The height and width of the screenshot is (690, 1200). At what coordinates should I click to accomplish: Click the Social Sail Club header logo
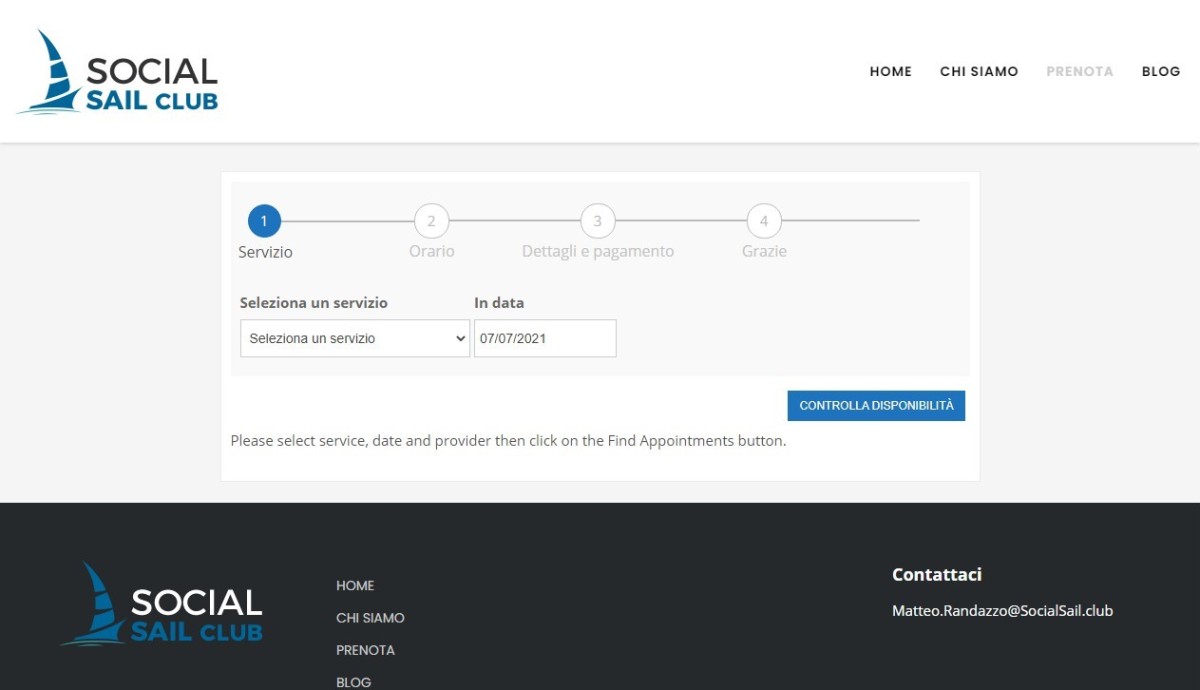118,72
